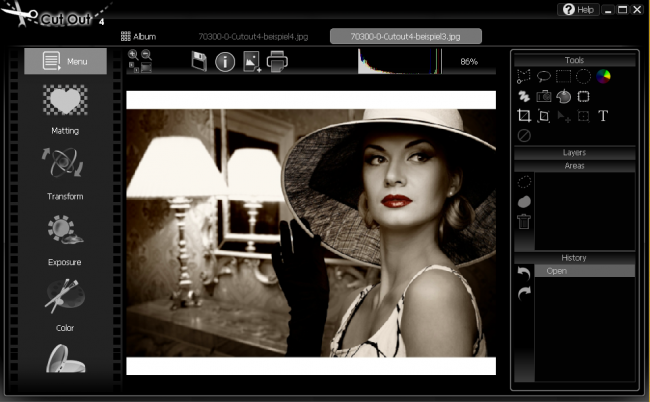Open the Menu button

[65, 61]
